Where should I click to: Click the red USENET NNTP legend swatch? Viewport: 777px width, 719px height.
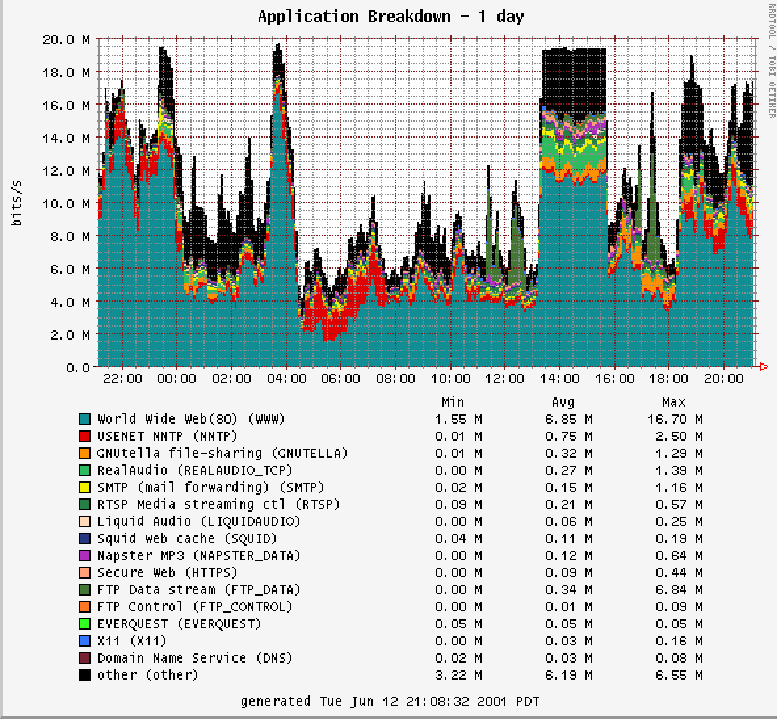click(x=87, y=436)
